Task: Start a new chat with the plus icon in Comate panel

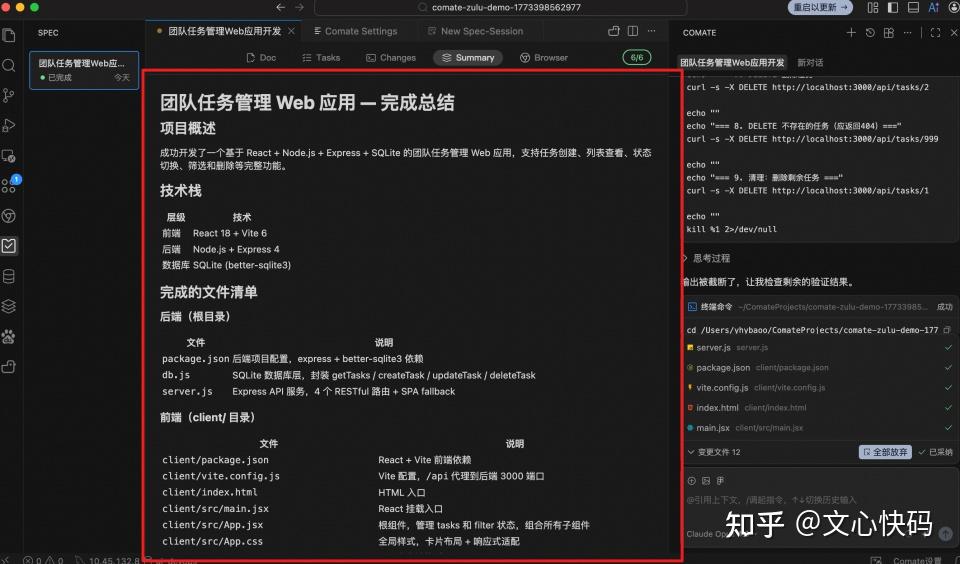Action: click(851, 32)
